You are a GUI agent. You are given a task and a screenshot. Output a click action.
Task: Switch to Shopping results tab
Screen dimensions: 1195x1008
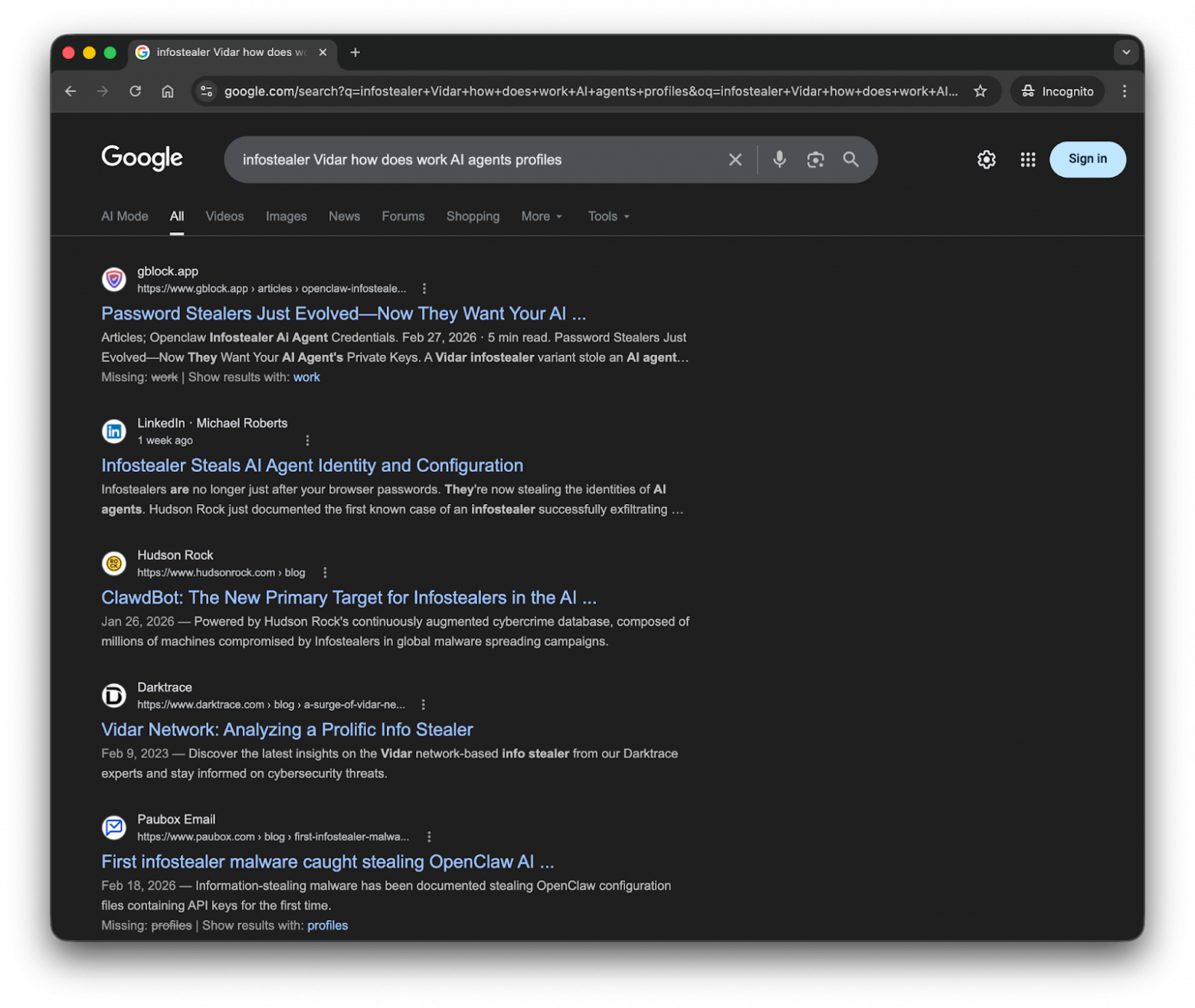tap(473, 216)
